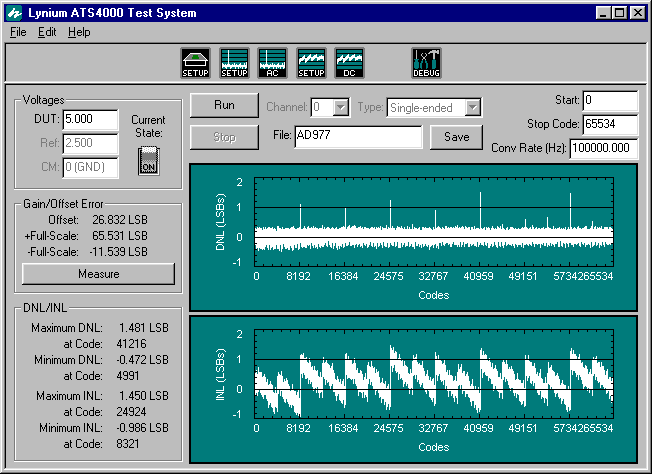Click the Measure button

(x=99, y=274)
